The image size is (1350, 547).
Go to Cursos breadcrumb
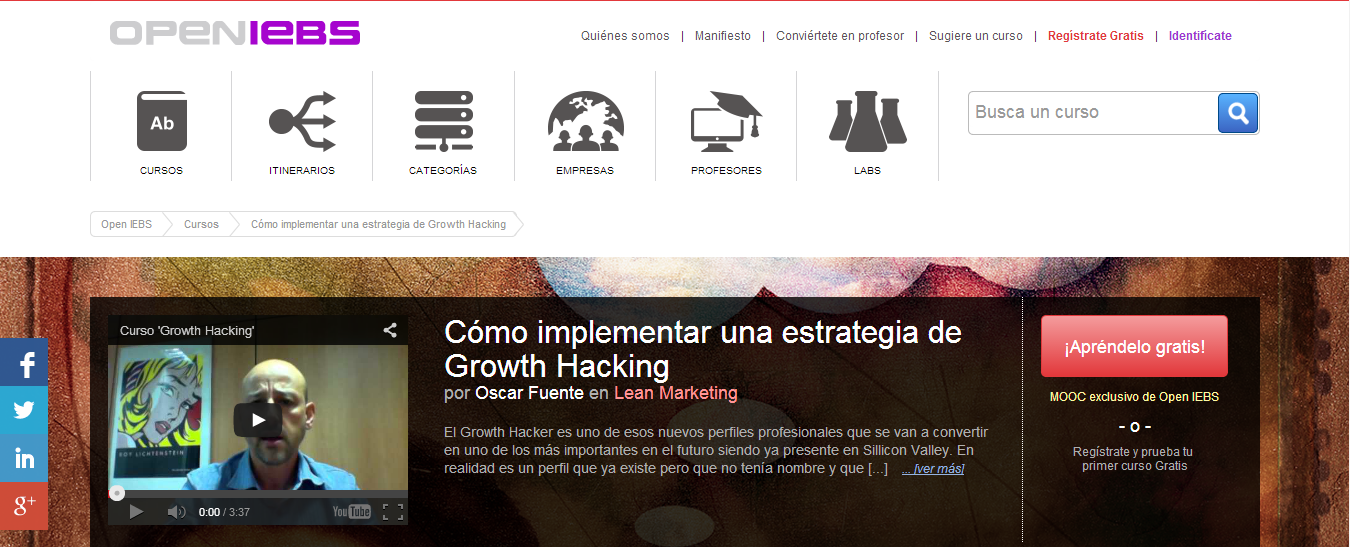point(201,224)
